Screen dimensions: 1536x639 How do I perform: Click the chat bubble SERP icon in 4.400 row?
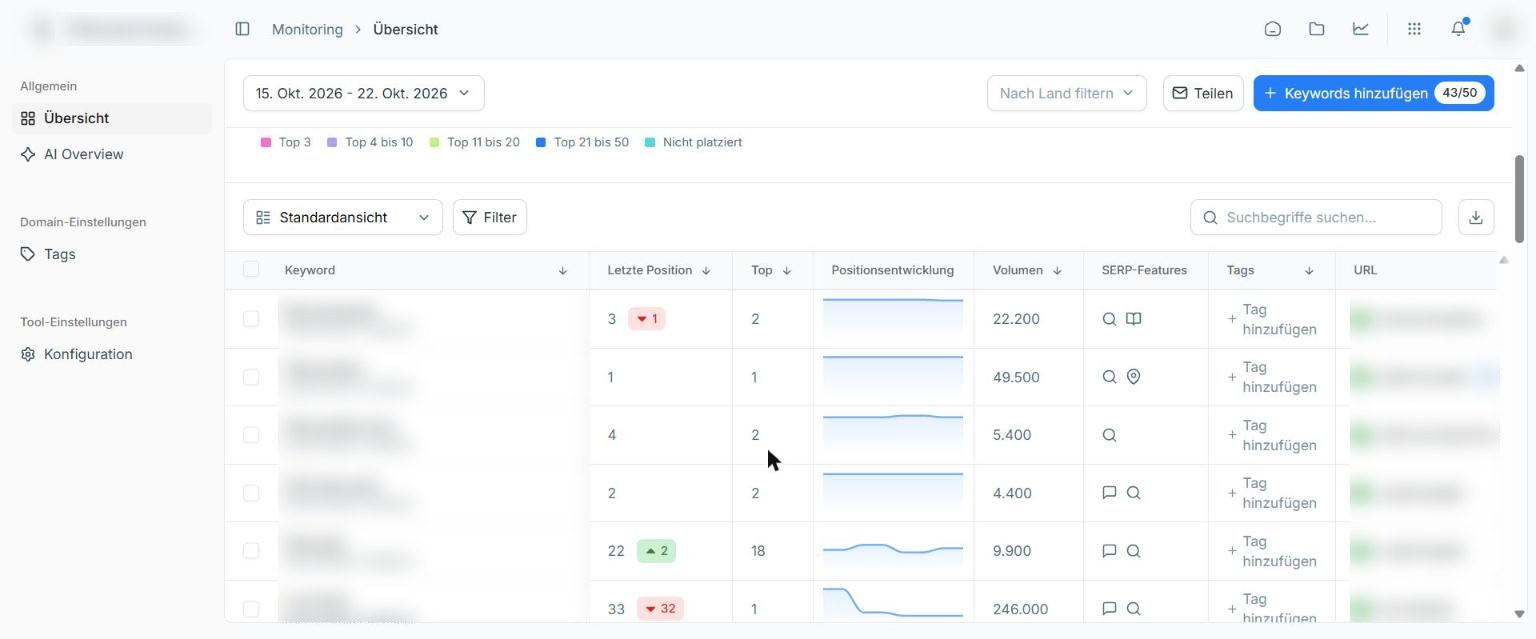point(1109,493)
